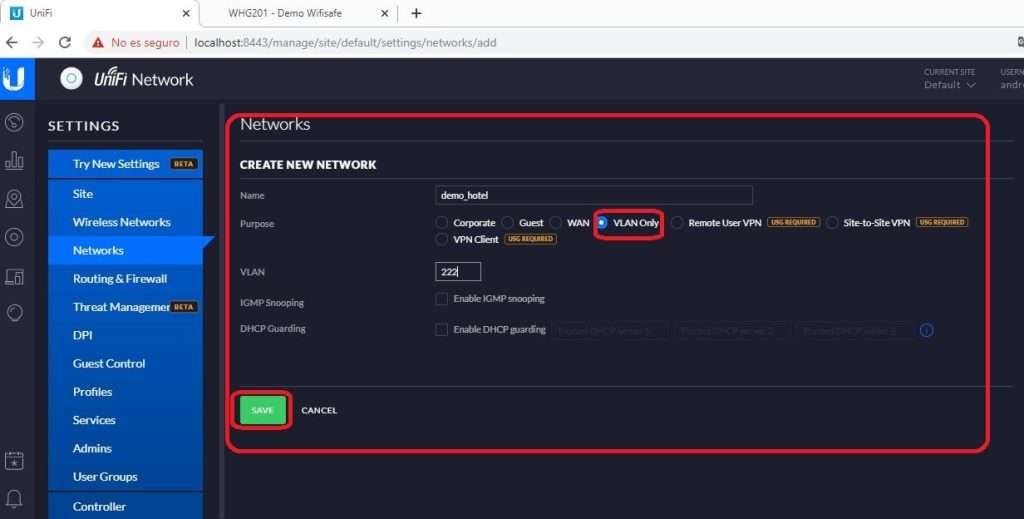This screenshot has height=519, width=1024.
Task: Click the Cancel button
Action: [x=319, y=410]
